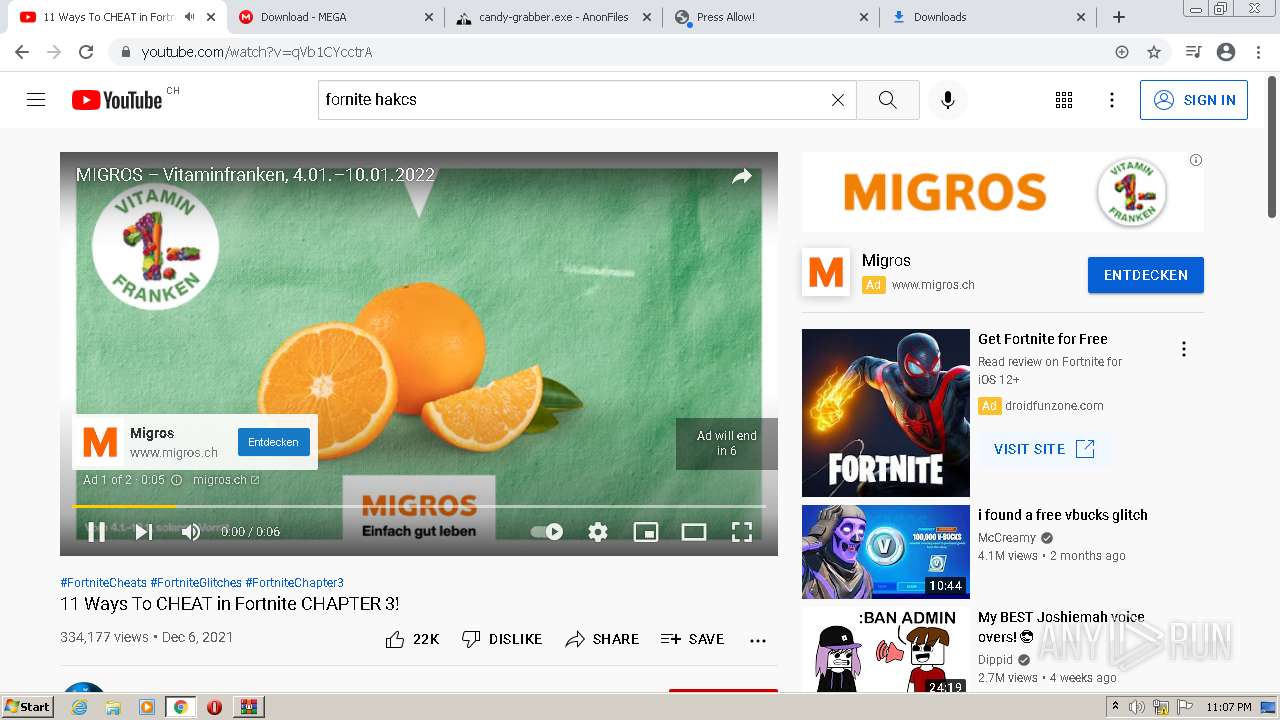Image resolution: width=1280 pixels, height=720 pixels.
Task: Open the #FortniteGlitches hashtag
Action: point(196,583)
